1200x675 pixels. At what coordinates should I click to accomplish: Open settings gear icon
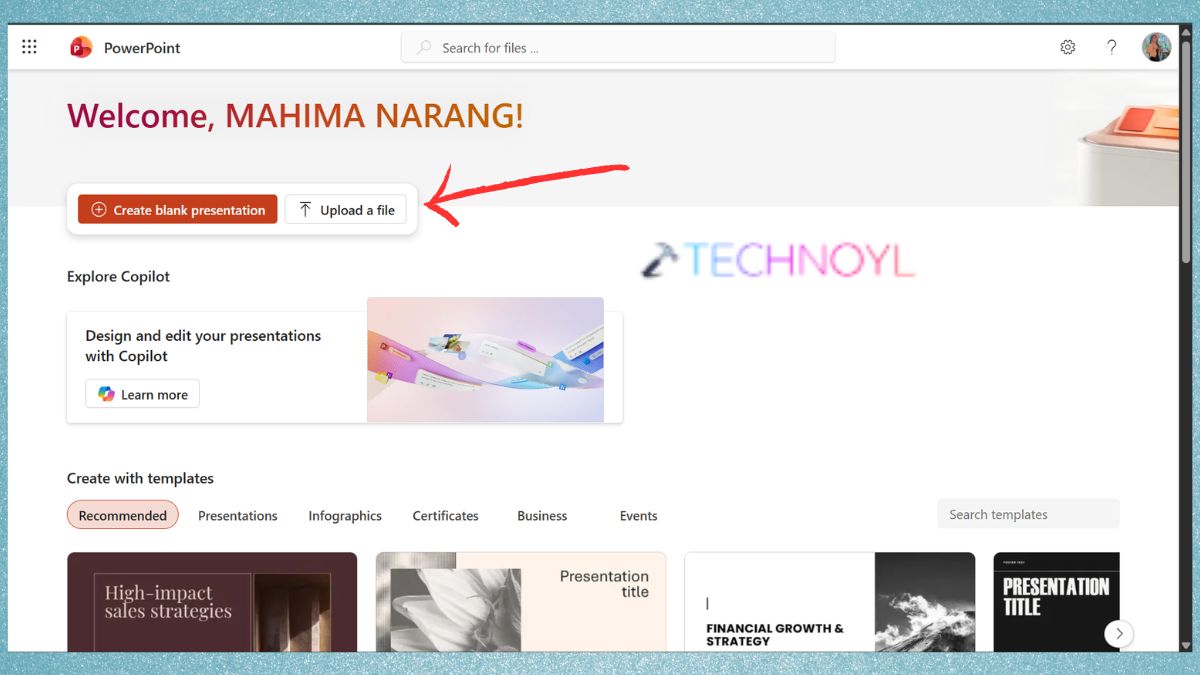tap(1068, 47)
